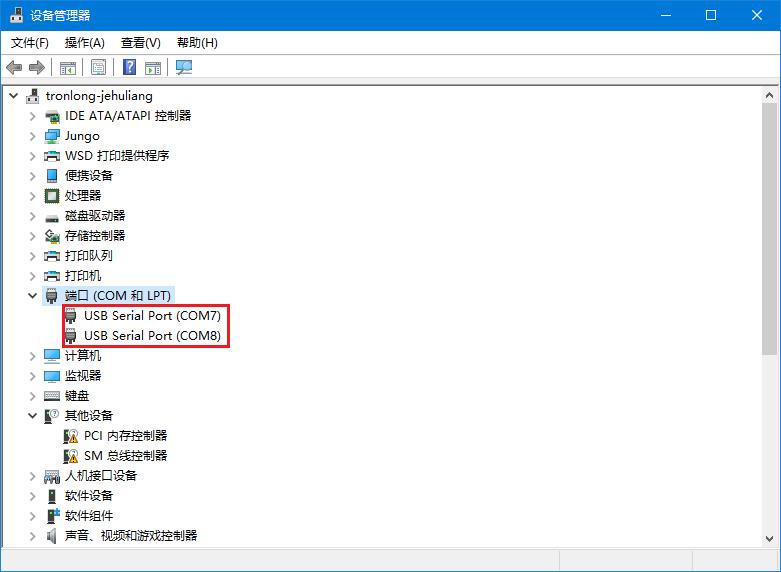Collapse the tronlong-jehuliang root node
Viewport: 781px width, 572px height.
coord(14,96)
